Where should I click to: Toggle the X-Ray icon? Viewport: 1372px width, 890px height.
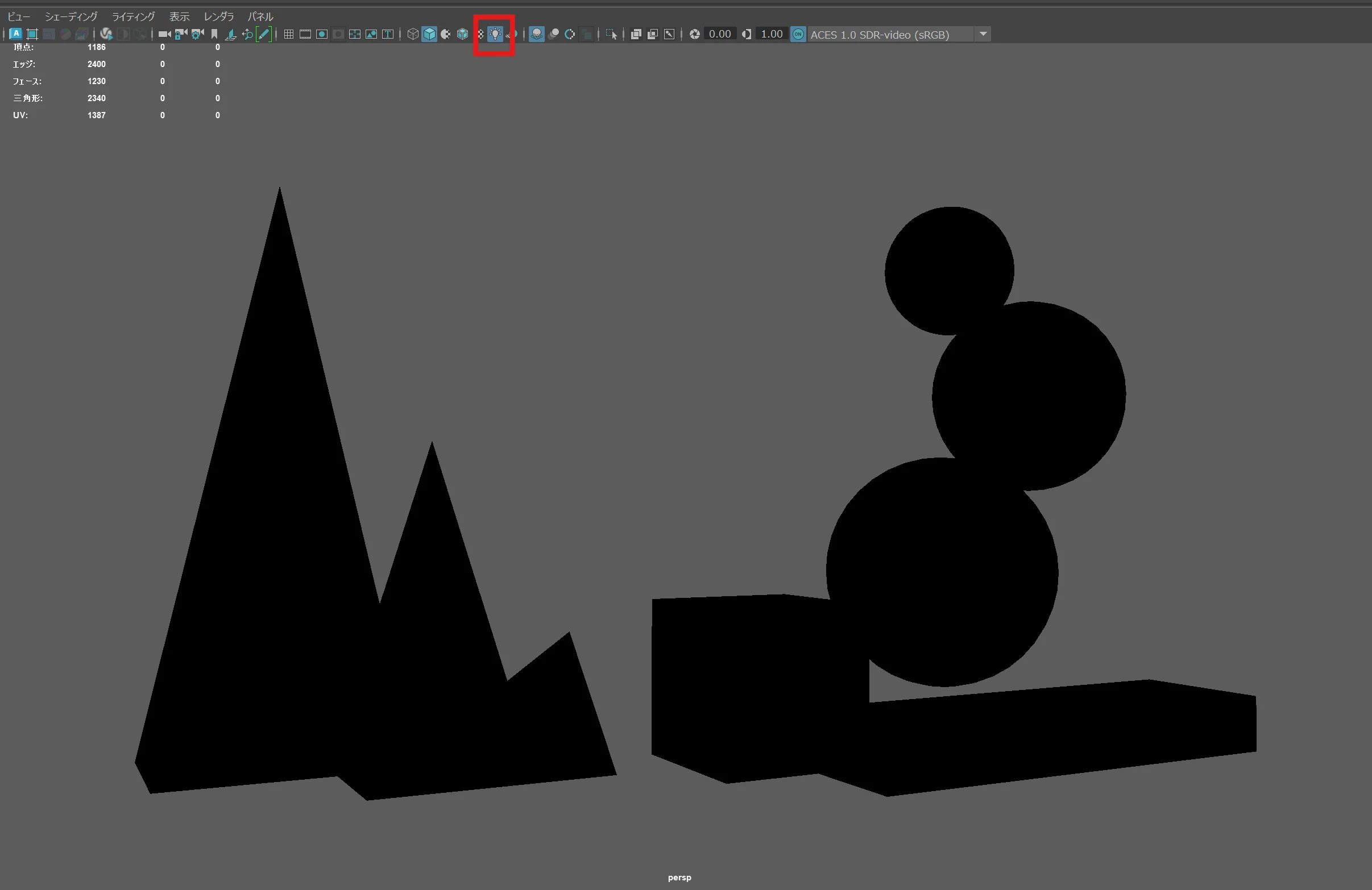click(x=636, y=34)
